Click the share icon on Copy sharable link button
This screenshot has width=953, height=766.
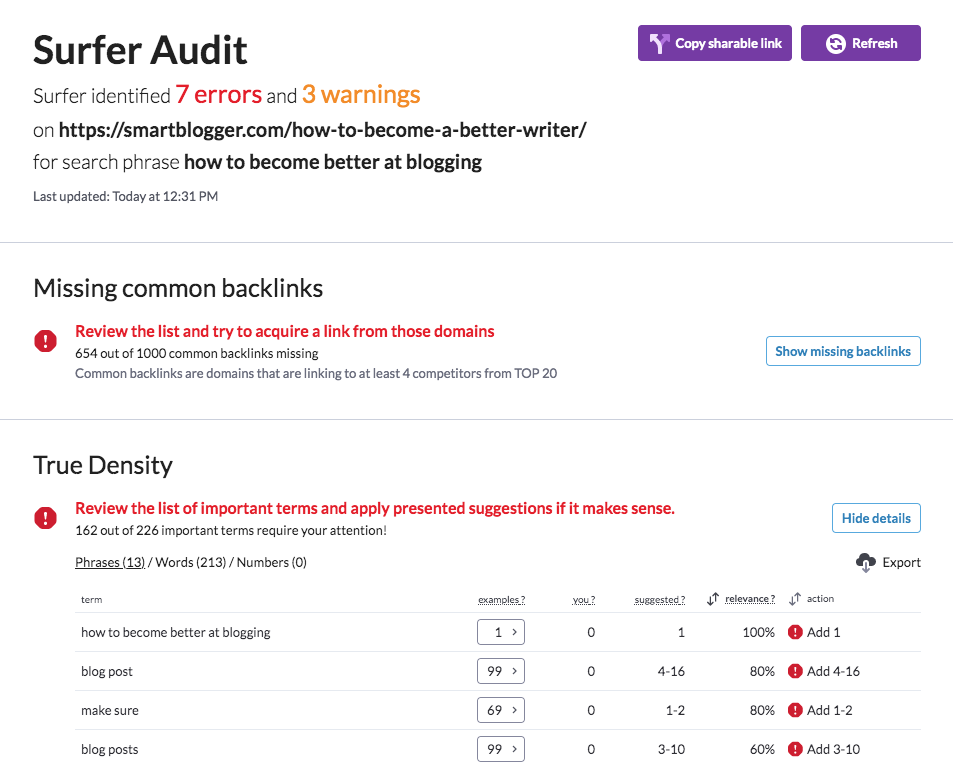[x=659, y=43]
